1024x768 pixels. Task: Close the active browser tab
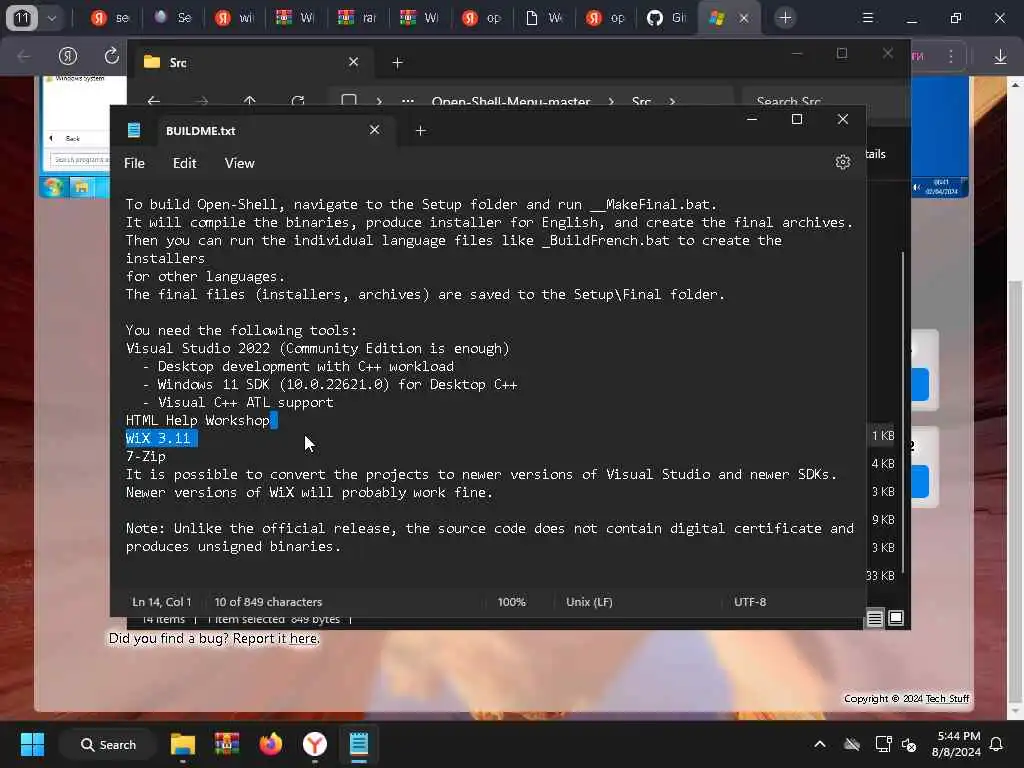pyautogui.click(x=744, y=18)
